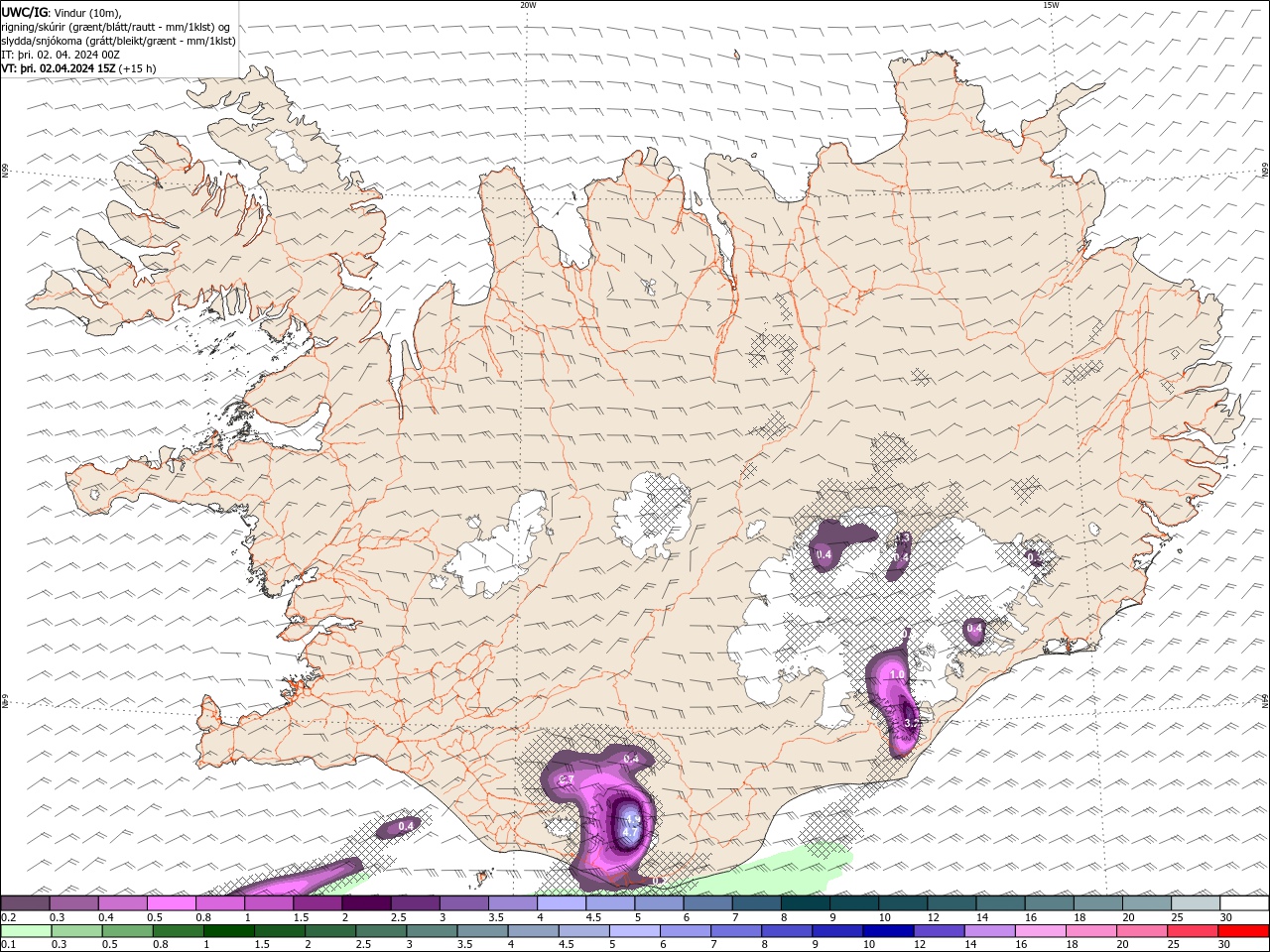This screenshot has height=952, width=1270.
Task: Click the violet 12 swatch in the bottom legend
Action: (939, 931)
